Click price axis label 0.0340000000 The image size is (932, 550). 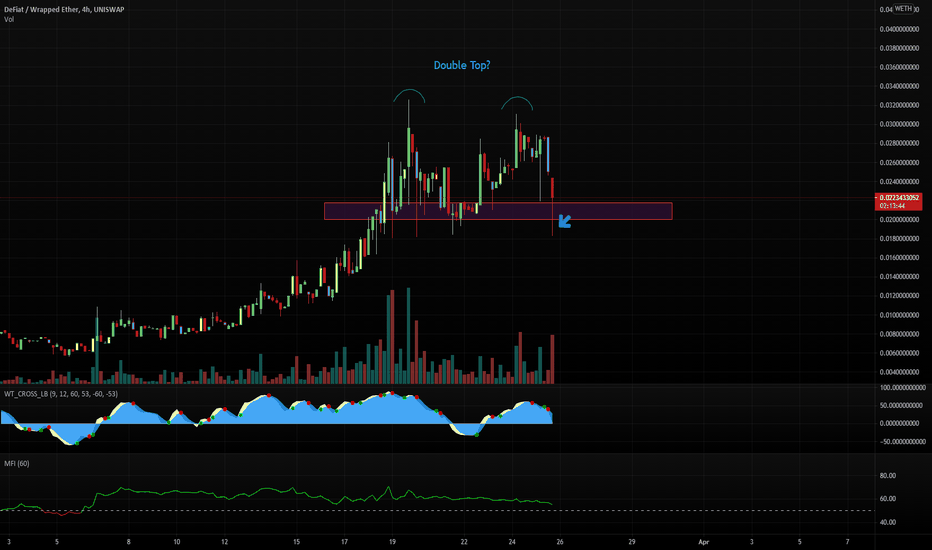(899, 86)
